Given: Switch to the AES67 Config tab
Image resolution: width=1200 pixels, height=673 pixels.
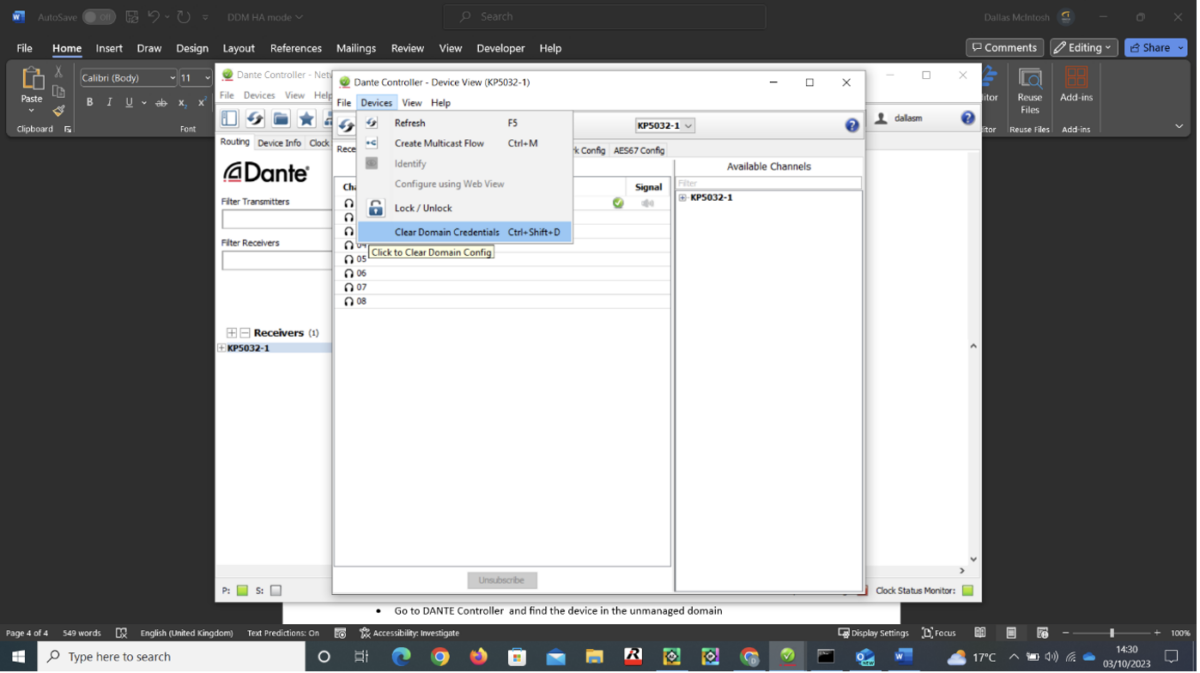Looking at the screenshot, I should point(639,150).
